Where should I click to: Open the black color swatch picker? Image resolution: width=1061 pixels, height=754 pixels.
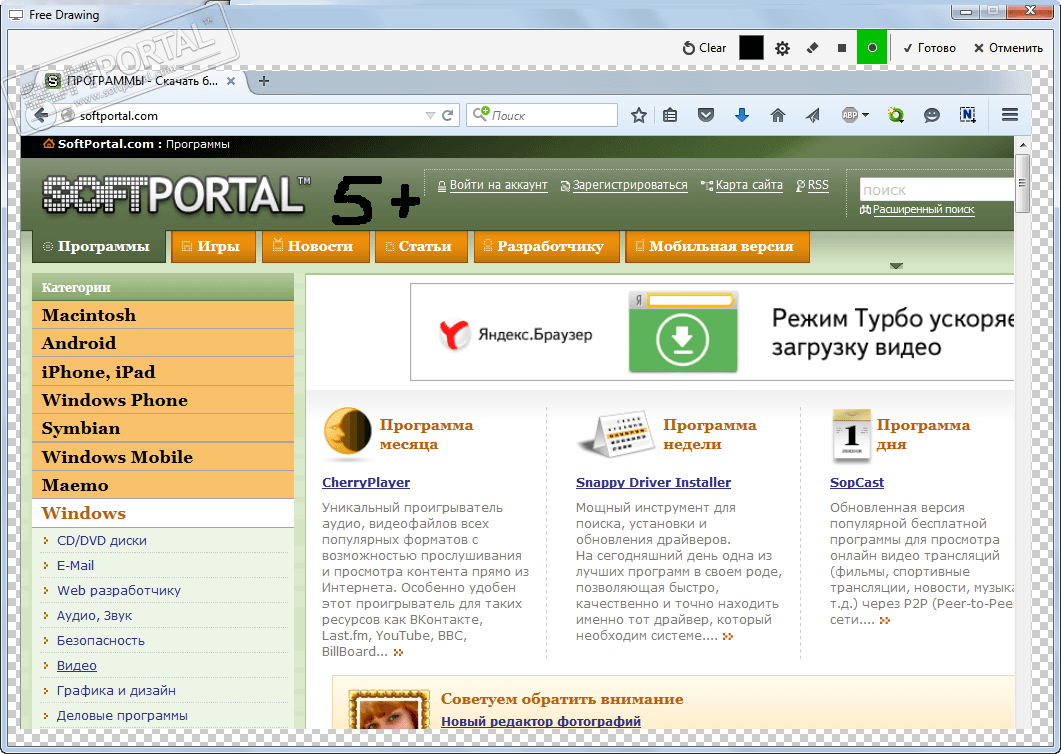pos(751,48)
